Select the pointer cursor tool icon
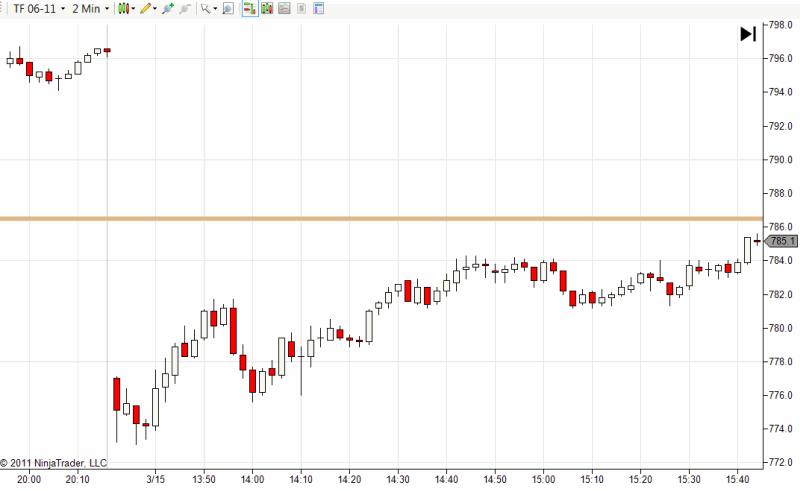The height and width of the screenshot is (491, 800). pos(206,9)
